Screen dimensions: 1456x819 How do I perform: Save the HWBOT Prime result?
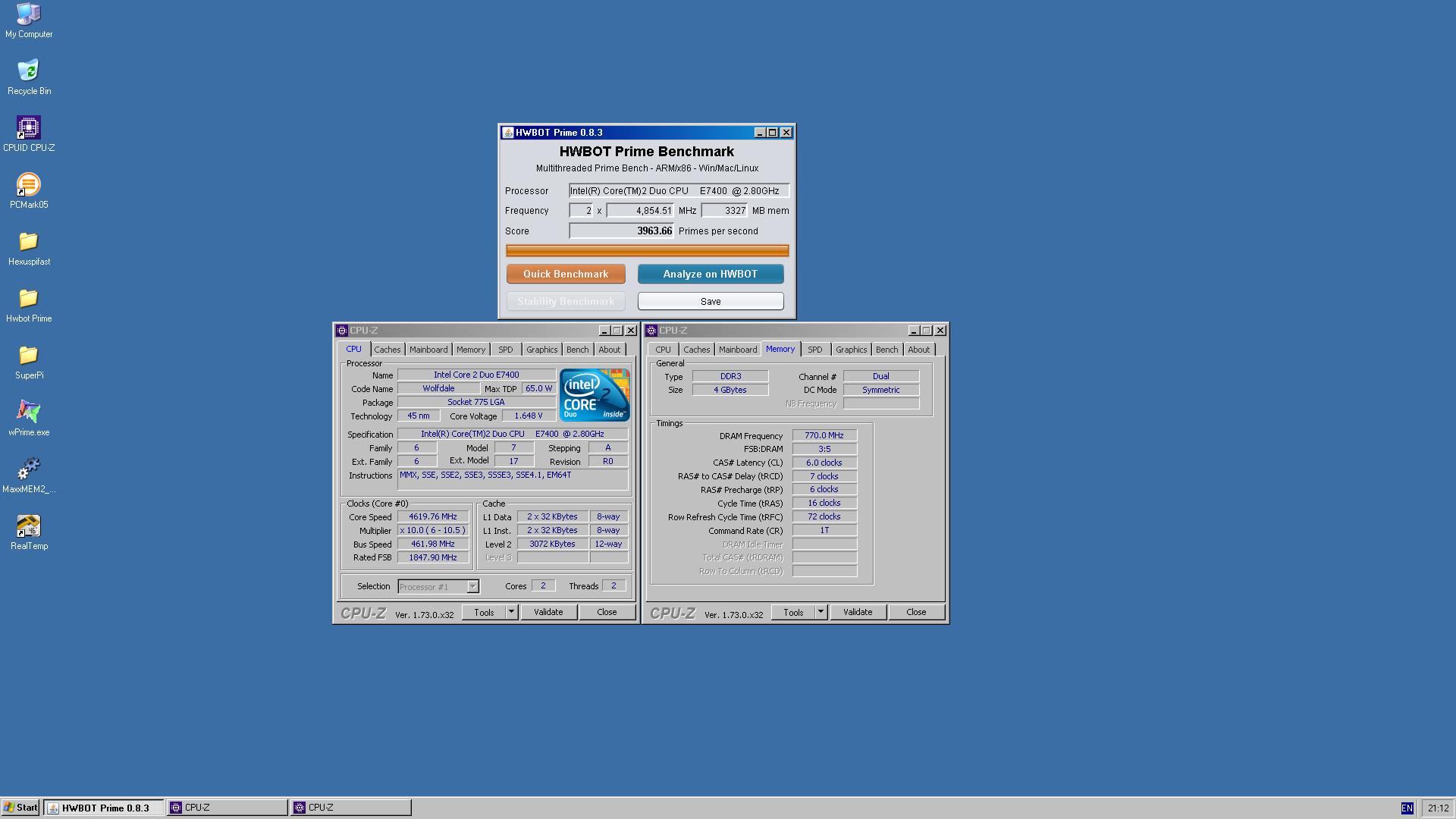(711, 301)
